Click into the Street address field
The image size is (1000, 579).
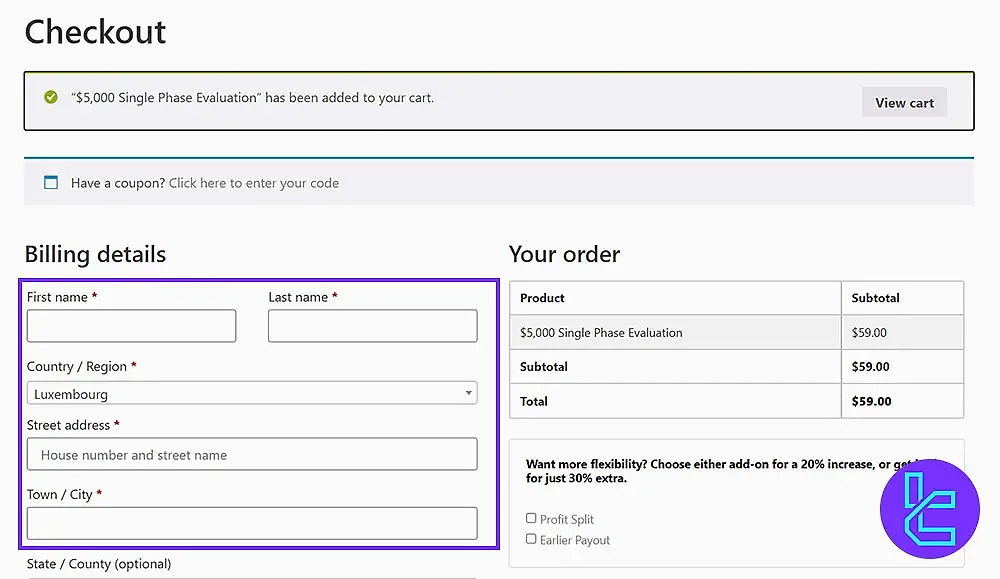coord(252,455)
